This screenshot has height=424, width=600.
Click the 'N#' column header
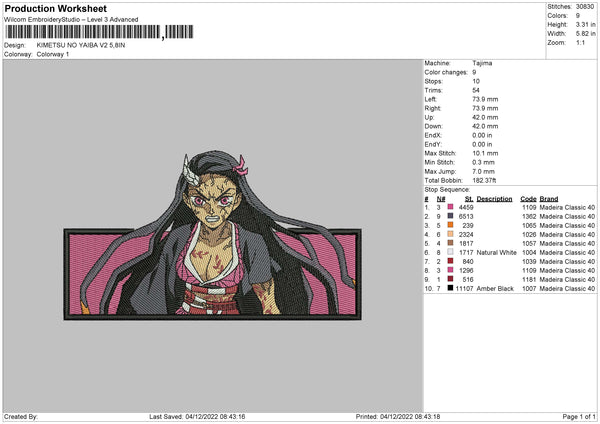[x=441, y=199]
